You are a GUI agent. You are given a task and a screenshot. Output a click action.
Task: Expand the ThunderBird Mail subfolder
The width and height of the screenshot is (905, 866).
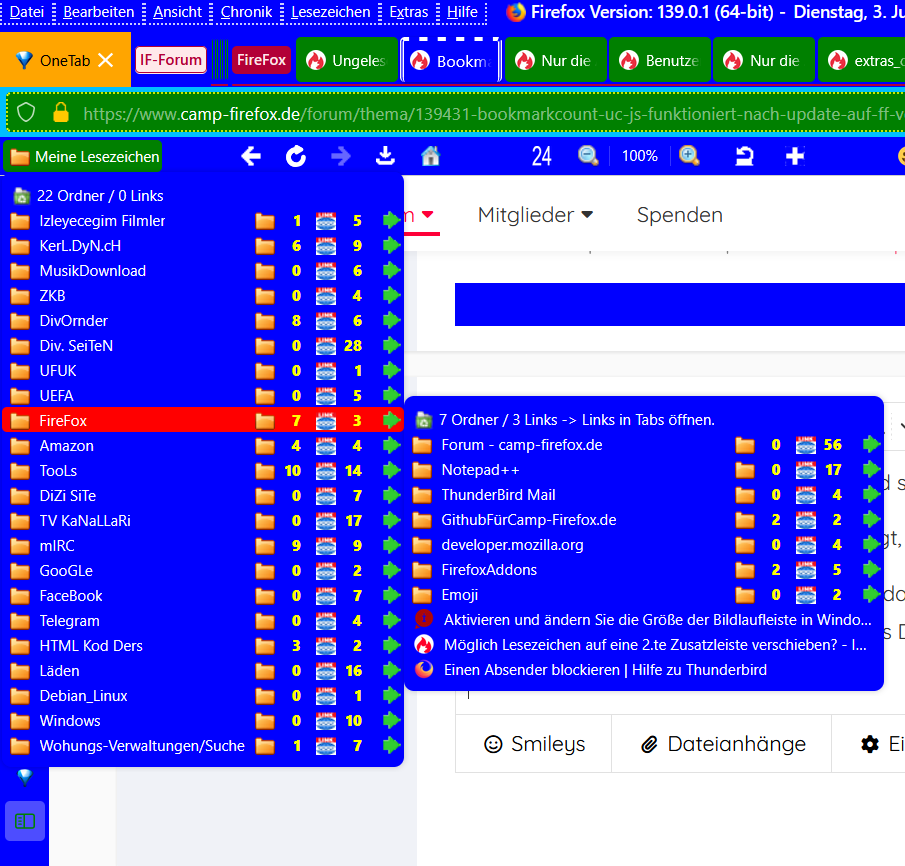[645, 495]
